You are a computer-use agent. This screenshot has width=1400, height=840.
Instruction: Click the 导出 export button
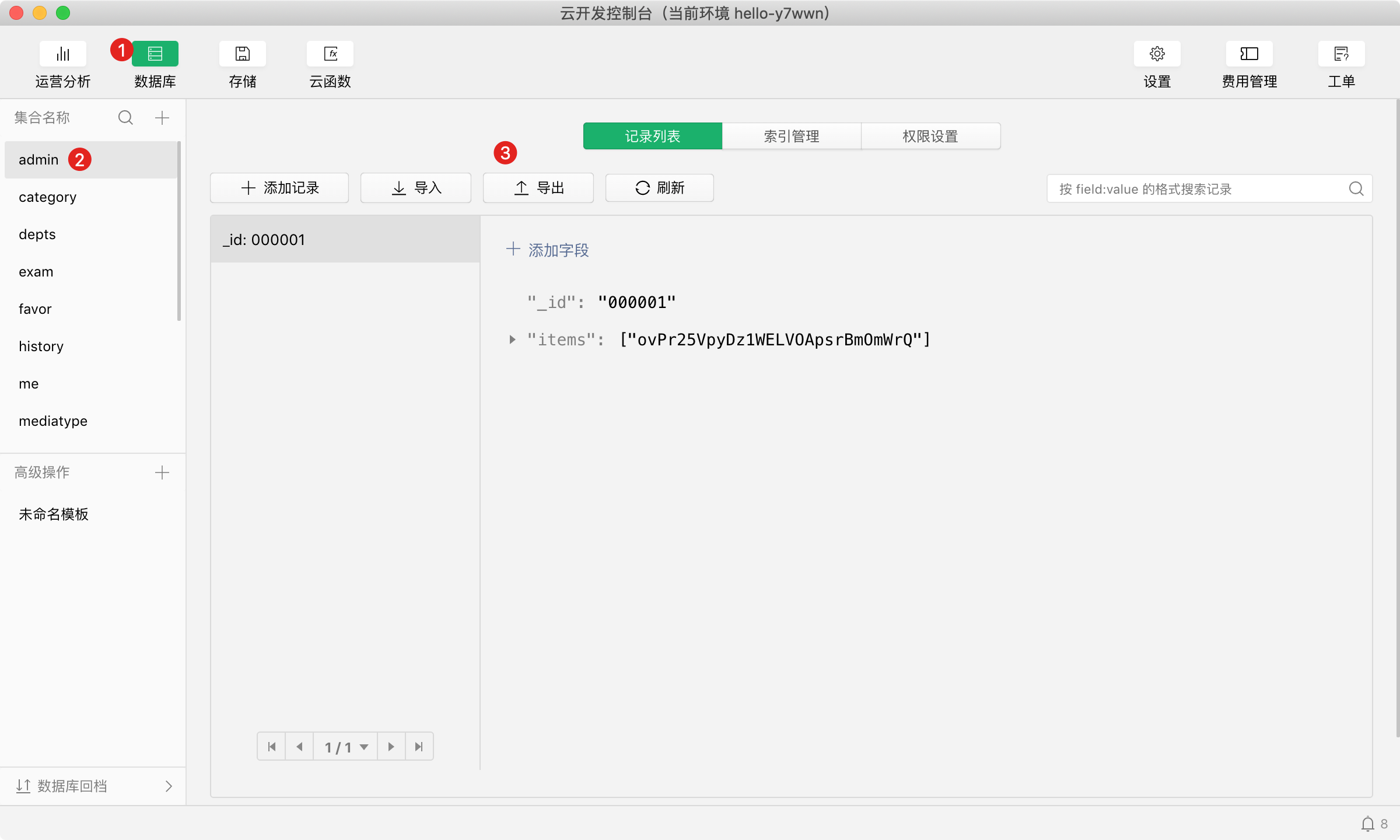[x=538, y=188]
